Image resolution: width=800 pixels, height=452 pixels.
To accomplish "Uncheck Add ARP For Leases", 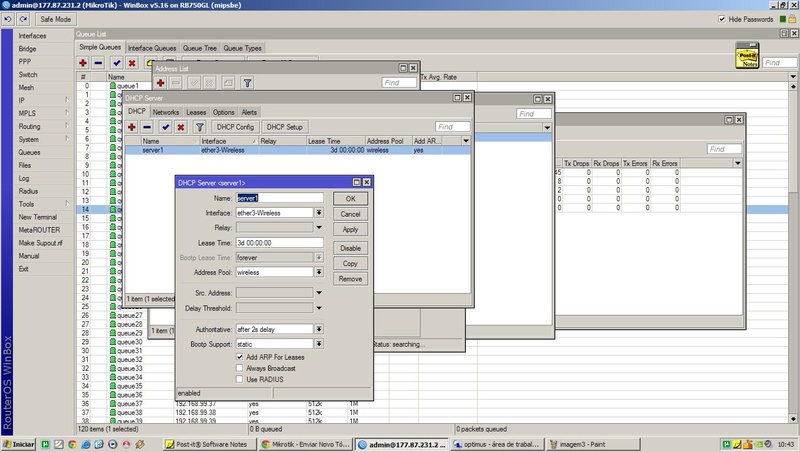I will tap(239, 357).
